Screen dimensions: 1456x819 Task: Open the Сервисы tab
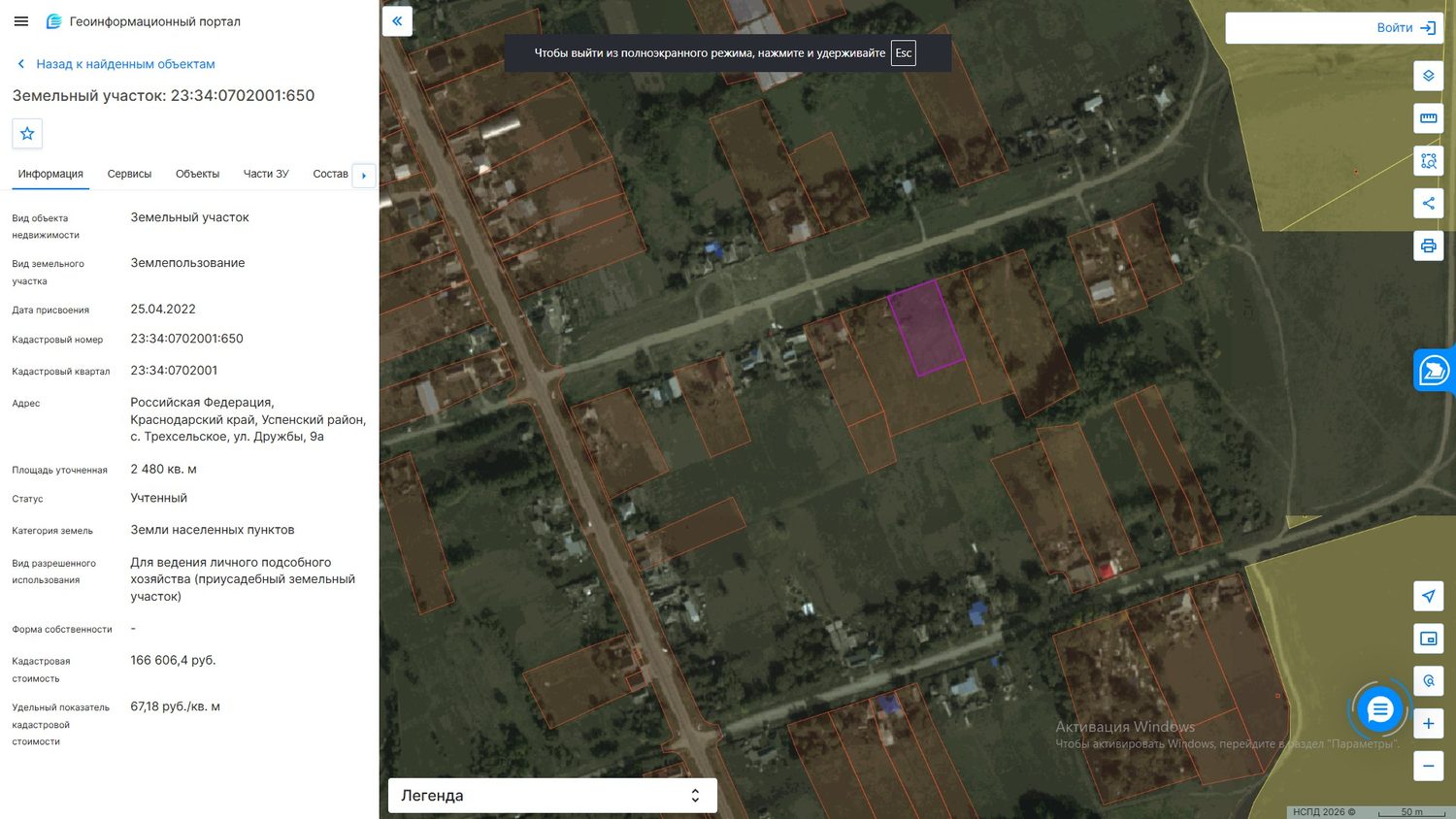pos(129,175)
